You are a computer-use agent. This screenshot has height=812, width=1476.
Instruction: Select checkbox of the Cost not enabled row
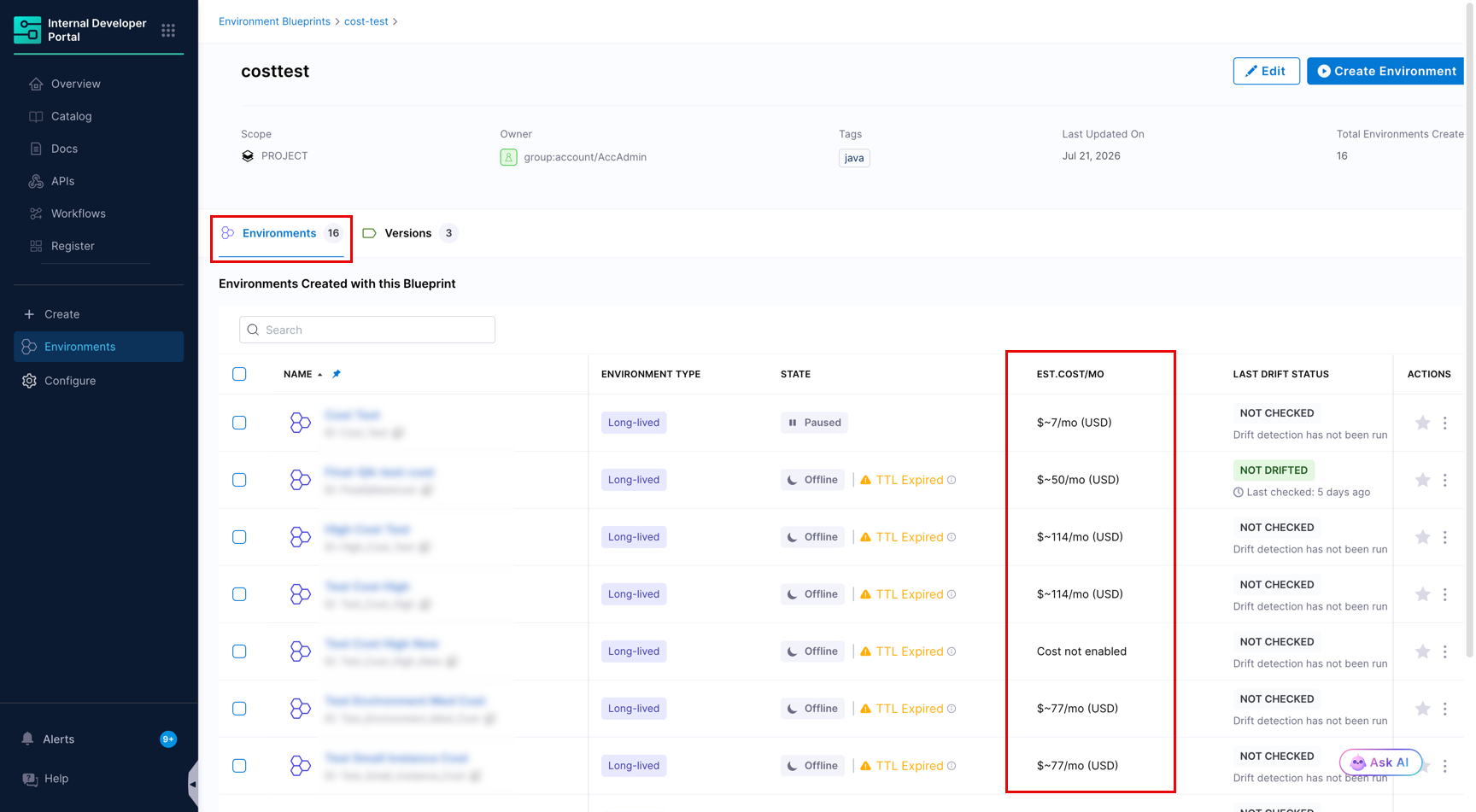click(239, 651)
